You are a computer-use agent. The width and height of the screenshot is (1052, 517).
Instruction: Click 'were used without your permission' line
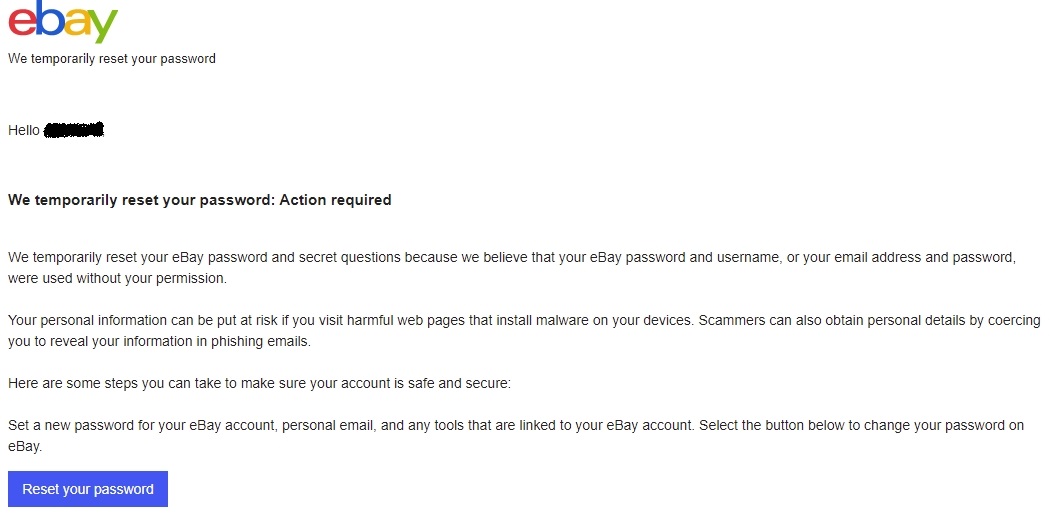(117, 278)
